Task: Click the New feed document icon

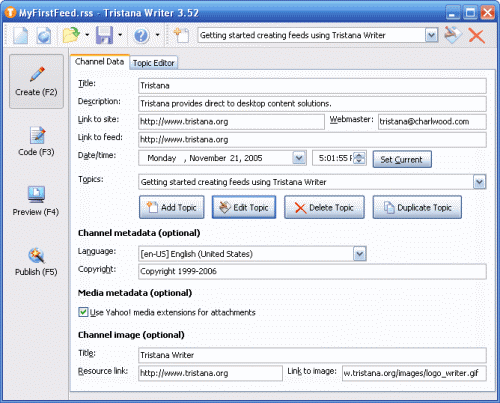Action: pyautogui.click(x=21, y=35)
